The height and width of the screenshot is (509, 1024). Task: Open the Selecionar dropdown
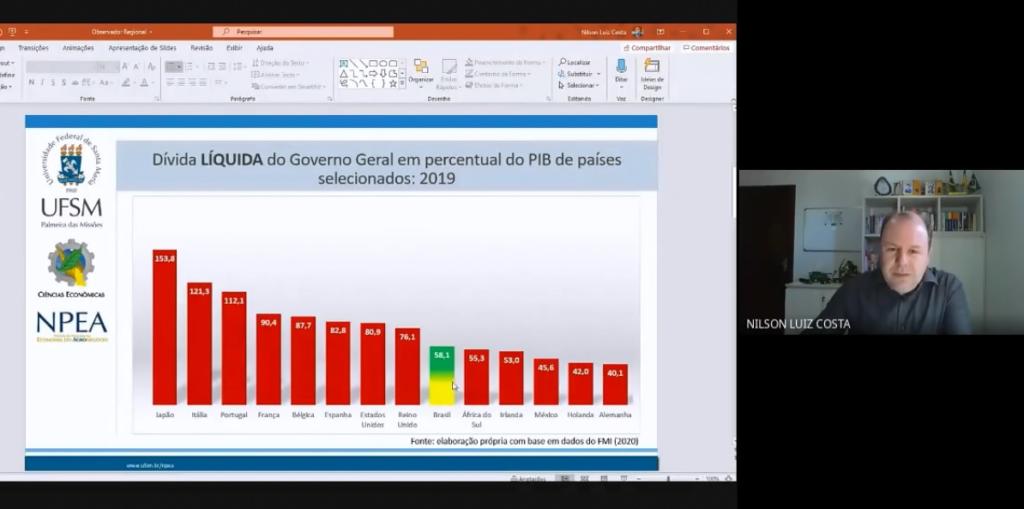(580, 85)
